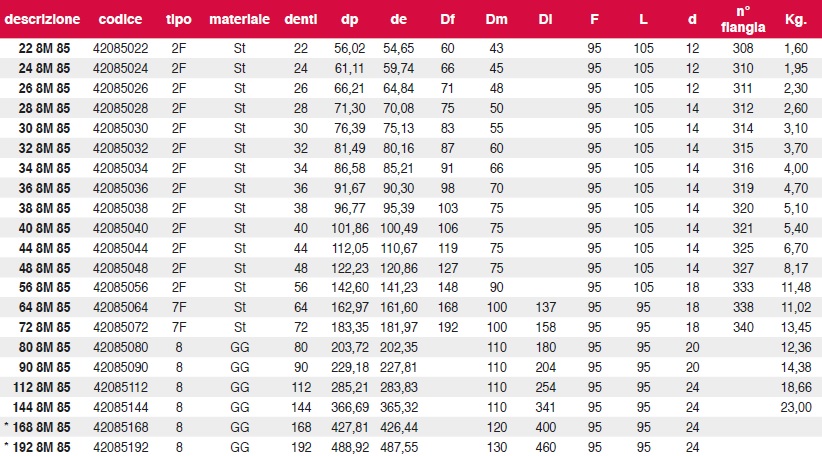
Task: Select the materiale column header
Action: click(240, 19)
